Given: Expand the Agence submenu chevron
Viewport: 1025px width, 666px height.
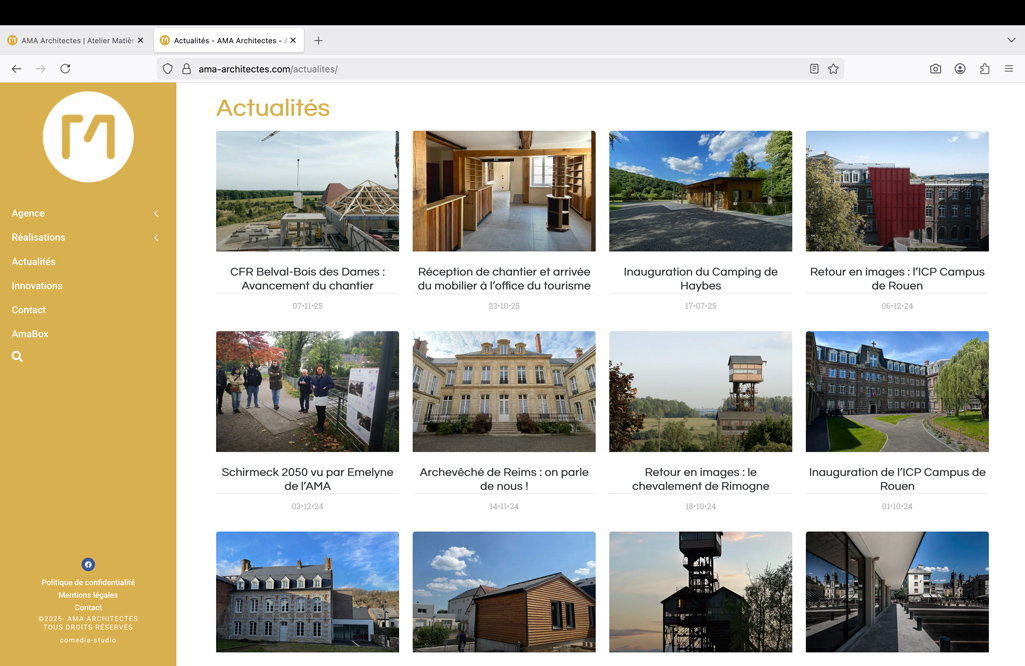Looking at the screenshot, I should (156, 214).
